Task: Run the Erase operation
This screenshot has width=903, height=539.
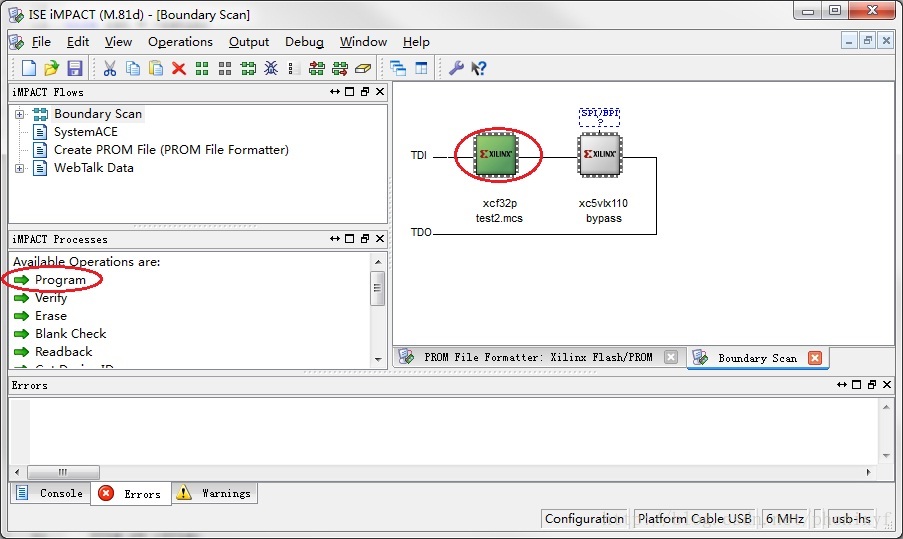Action: pyautogui.click(x=51, y=316)
